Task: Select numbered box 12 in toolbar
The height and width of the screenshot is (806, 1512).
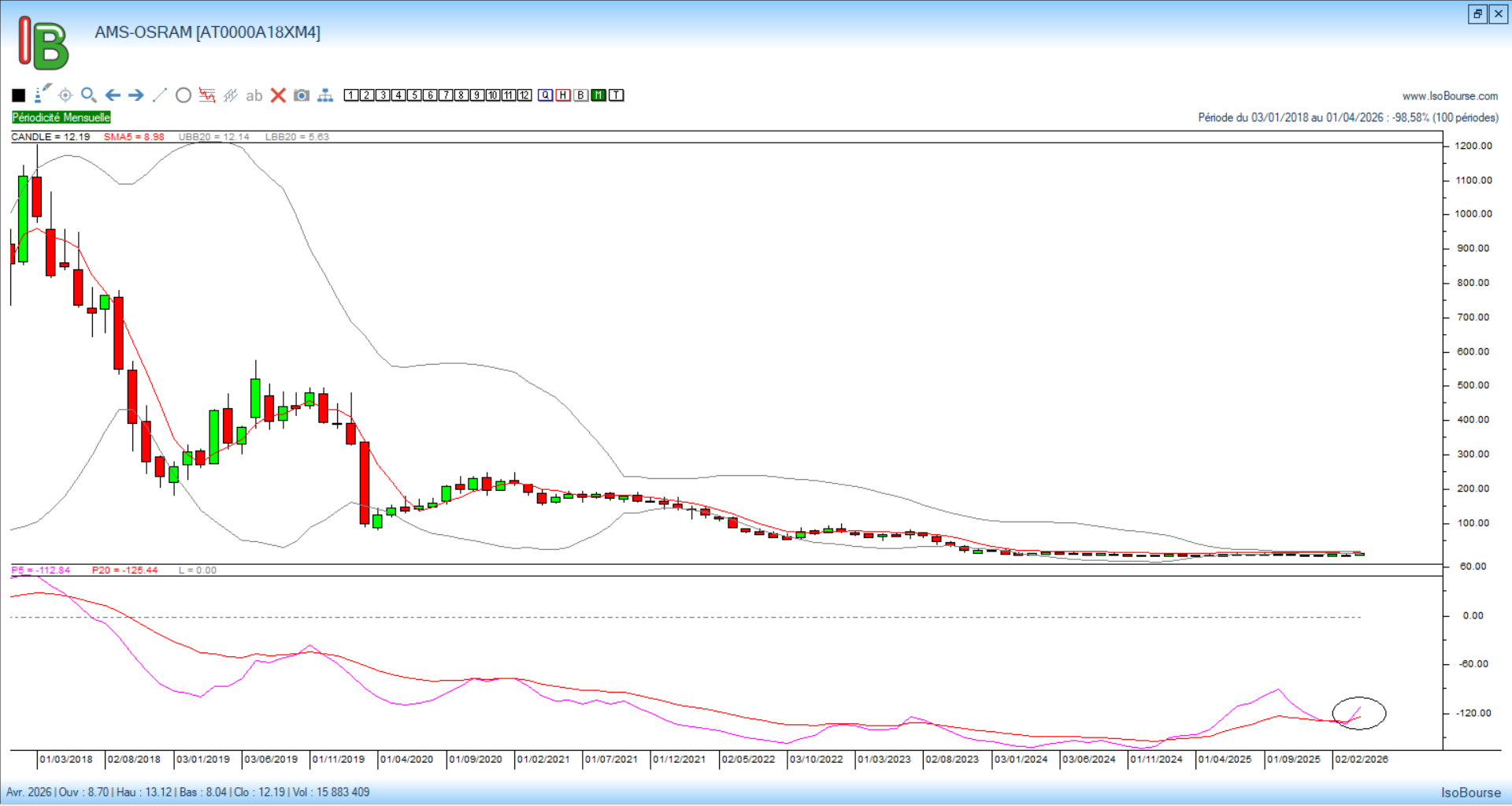Action: coord(524,95)
